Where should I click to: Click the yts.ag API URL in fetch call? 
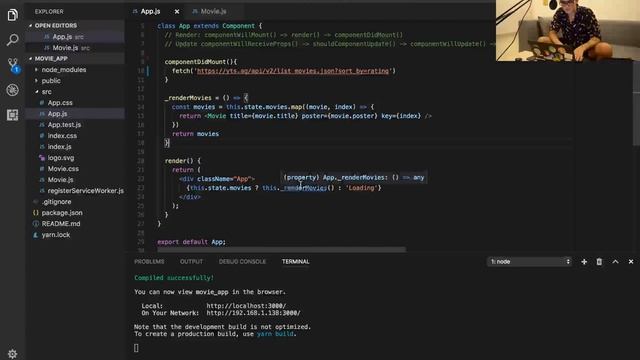(293, 71)
